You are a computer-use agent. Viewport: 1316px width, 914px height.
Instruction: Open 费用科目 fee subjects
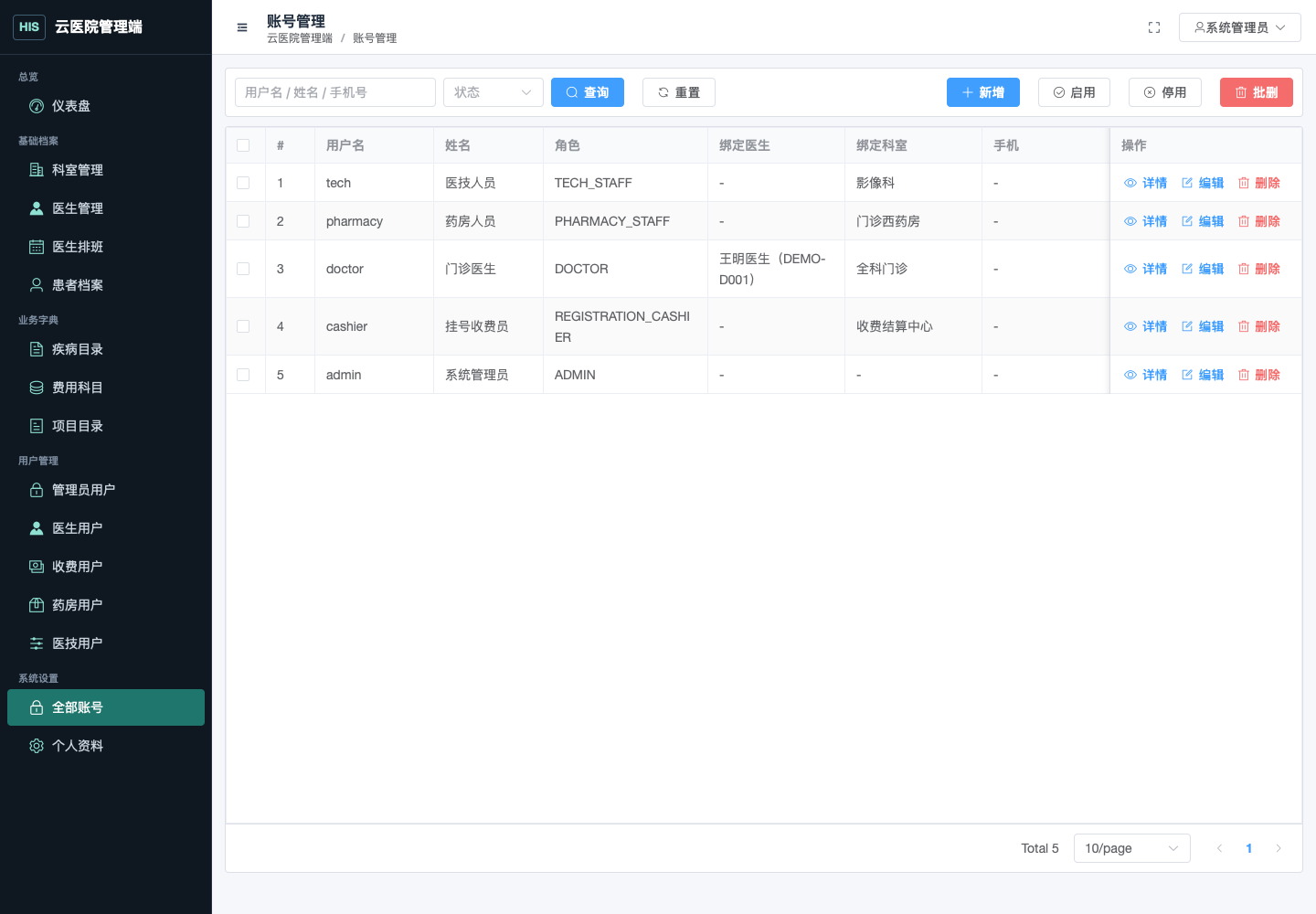pyautogui.click(x=106, y=388)
